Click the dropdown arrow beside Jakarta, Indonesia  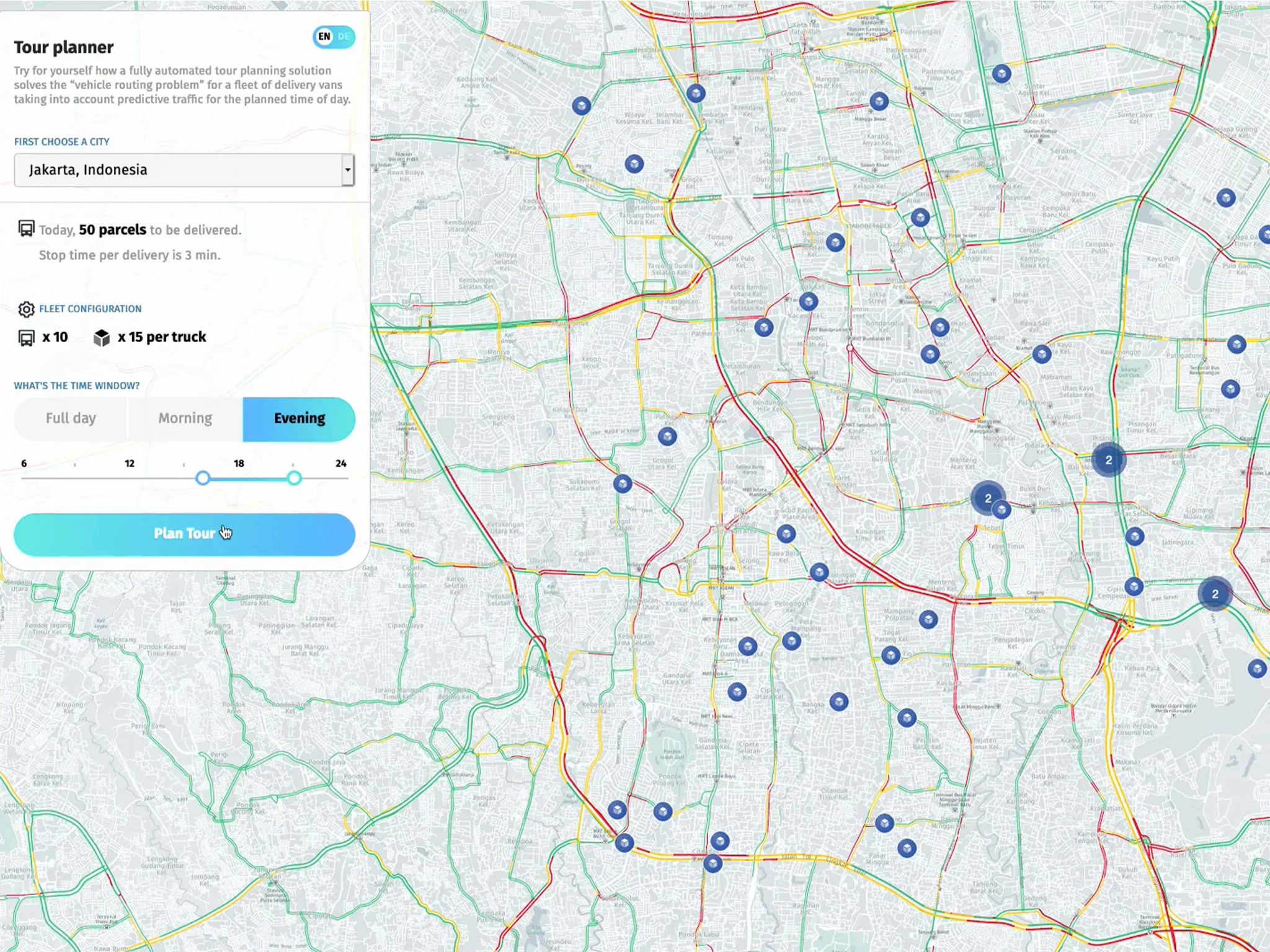347,170
